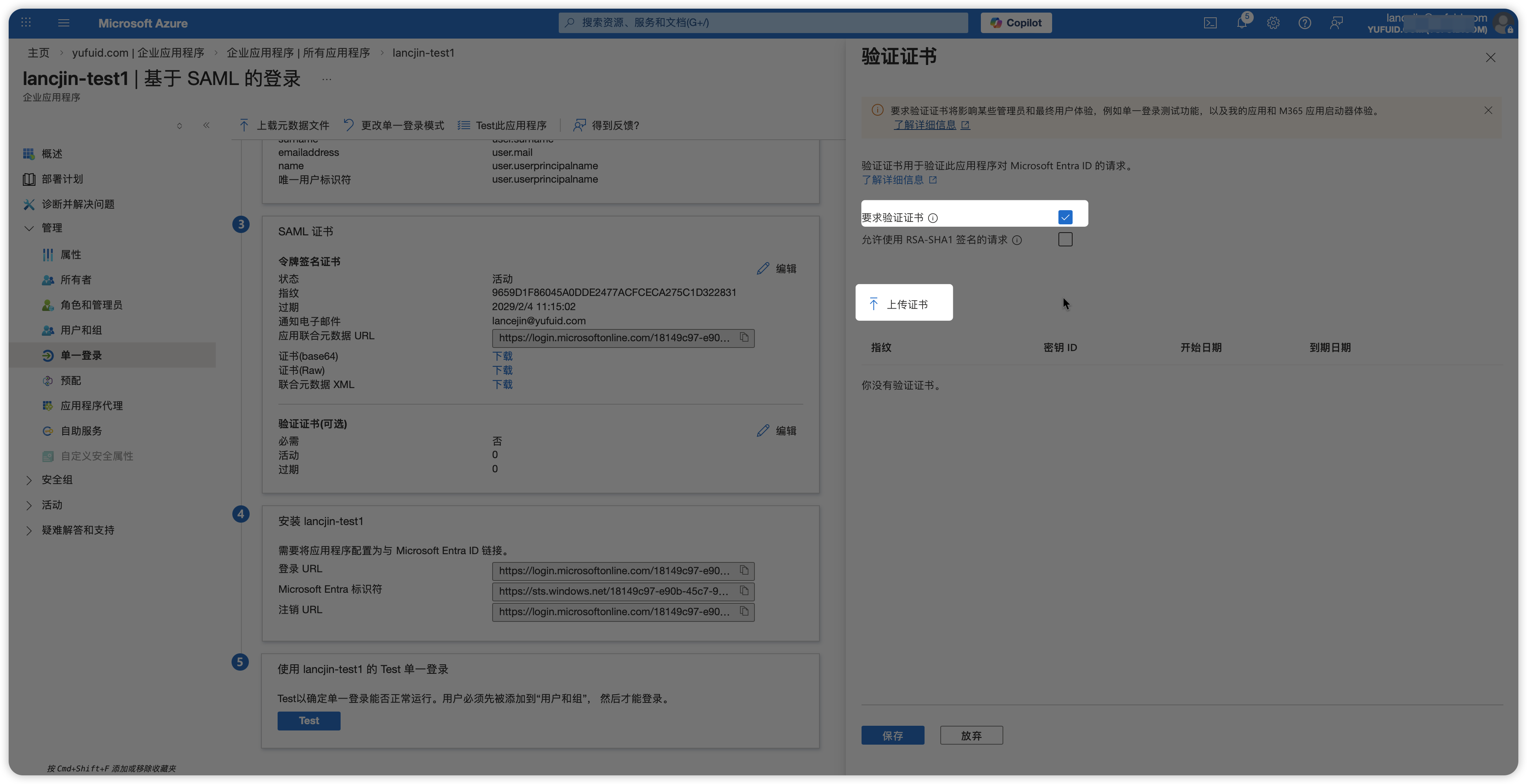Image resolution: width=1527 pixels, height=784 pixels.
Task: Open the Cloud Shell icon in header
Action: [1210, 23]
